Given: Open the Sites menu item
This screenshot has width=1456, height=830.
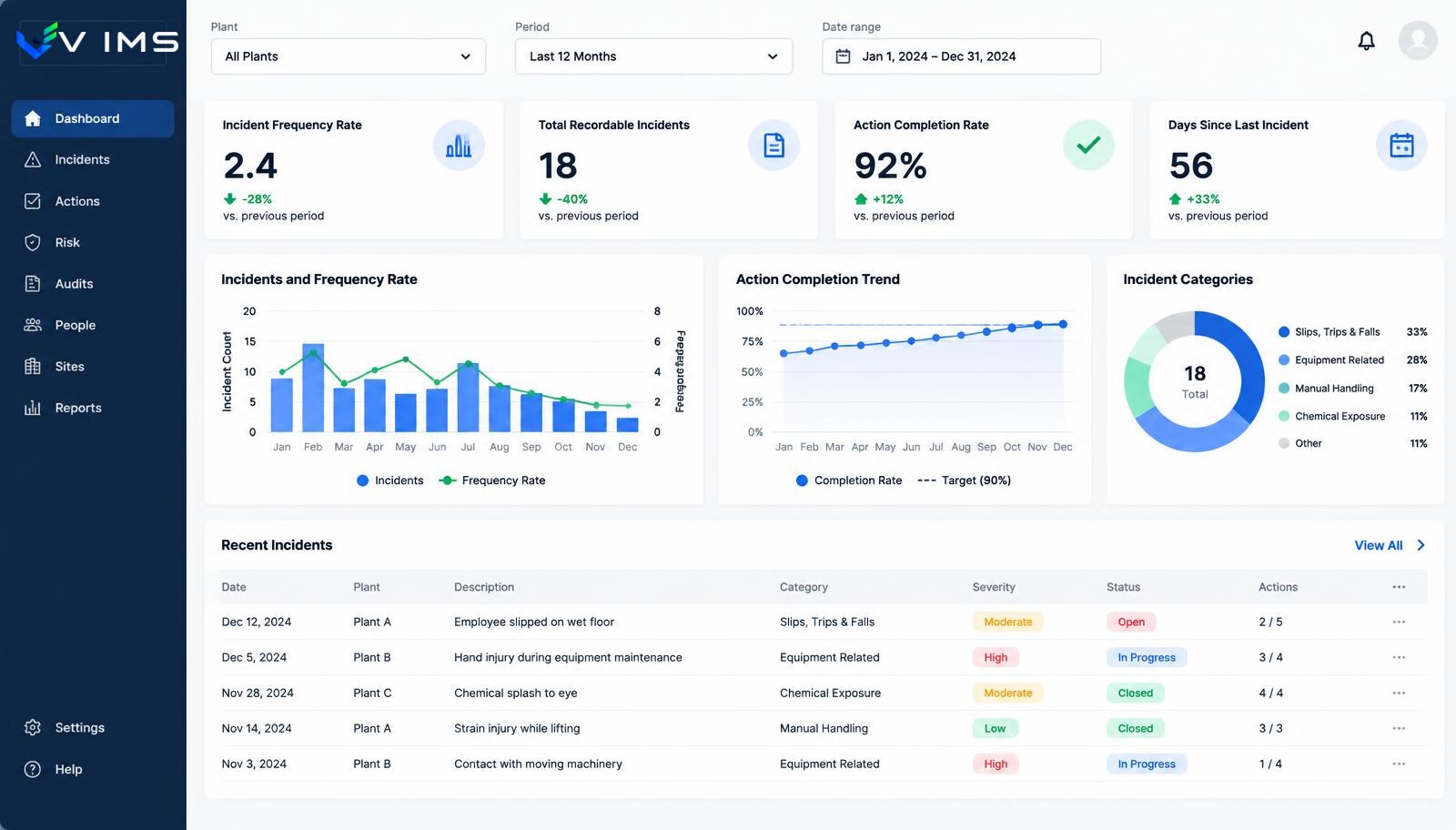Looking at the screenshot, I should click(93, 367).
